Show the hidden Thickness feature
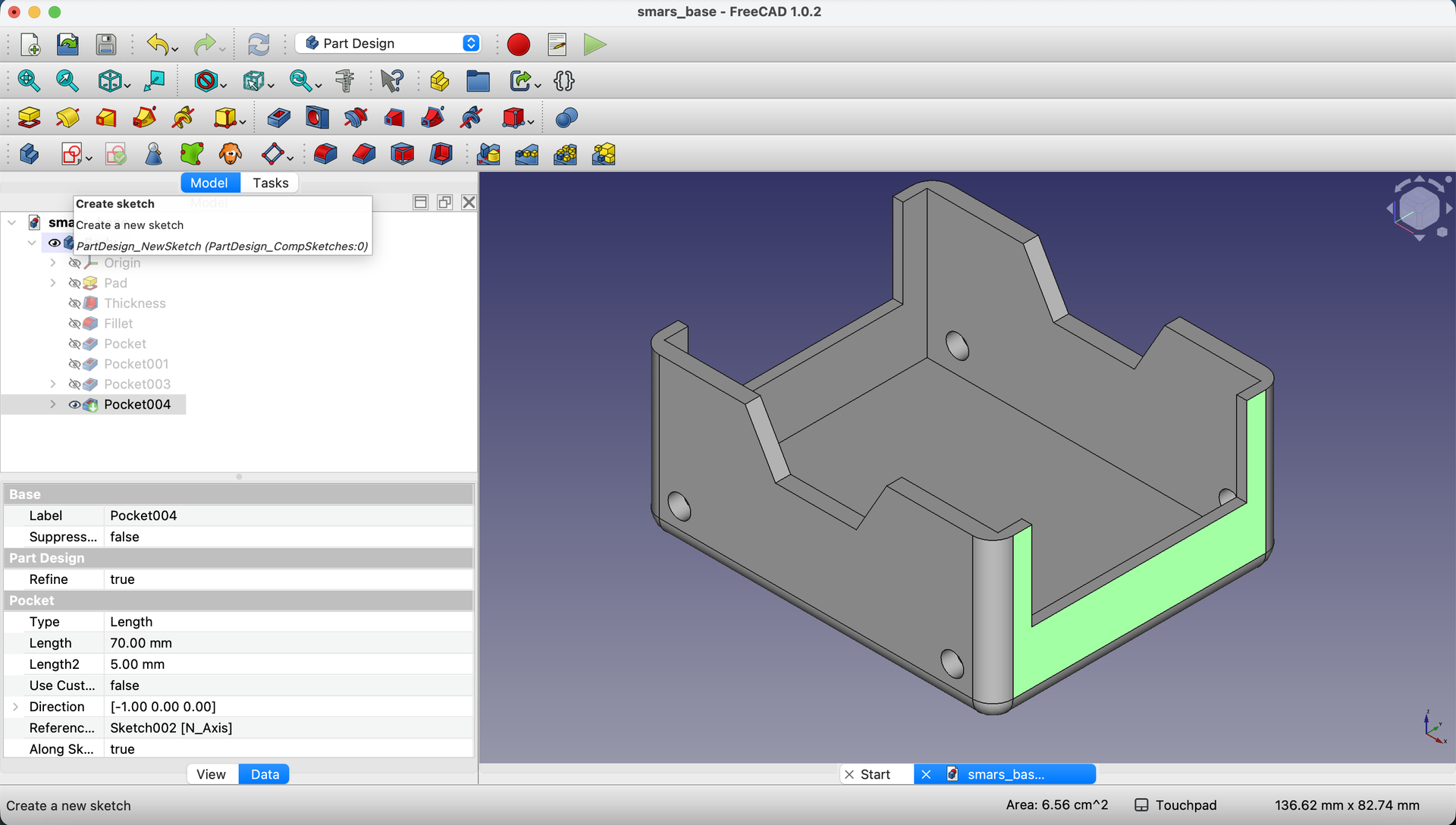 click(x=74, y=303)
